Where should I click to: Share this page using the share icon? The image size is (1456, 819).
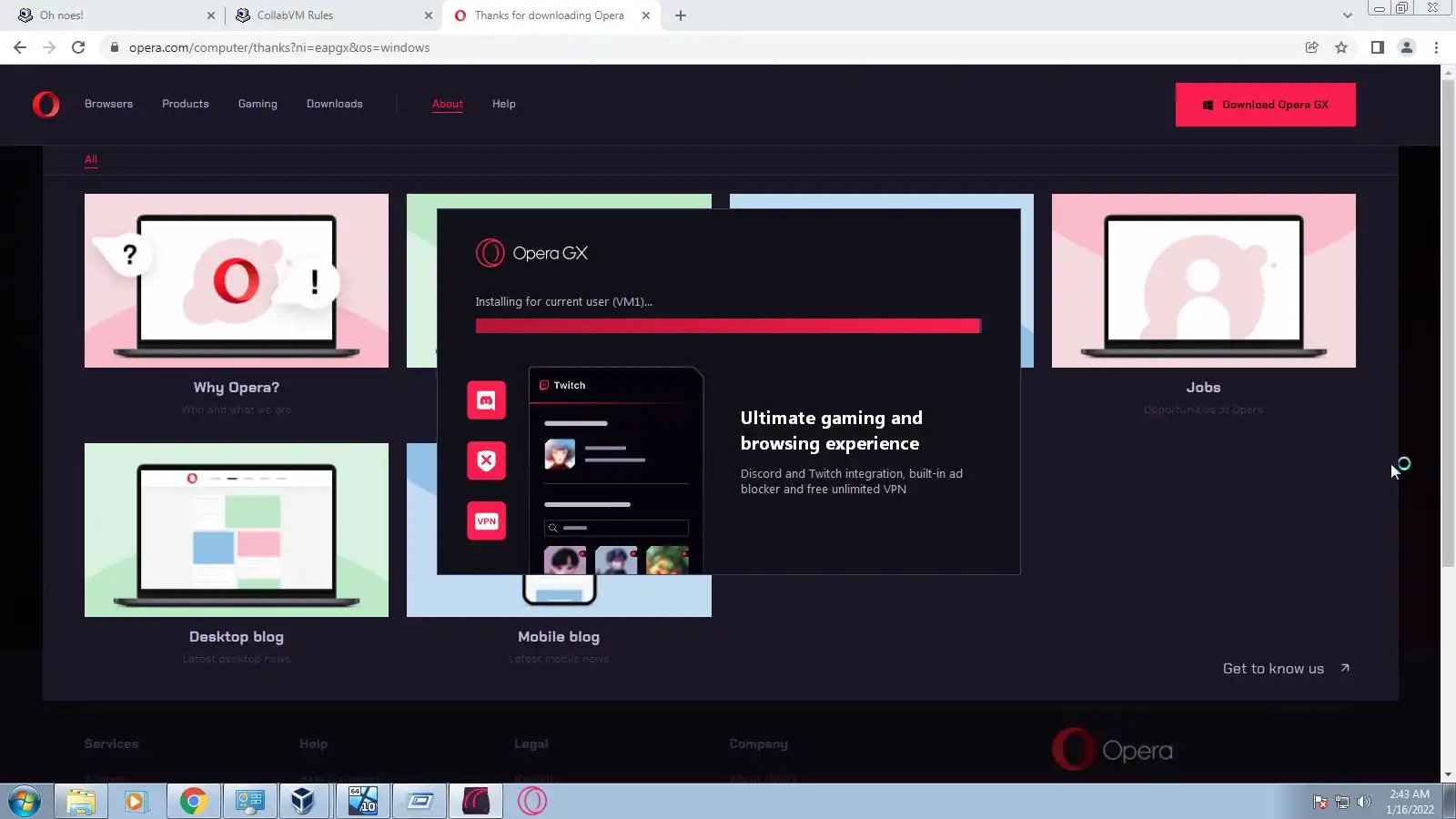click(1312, 47)
